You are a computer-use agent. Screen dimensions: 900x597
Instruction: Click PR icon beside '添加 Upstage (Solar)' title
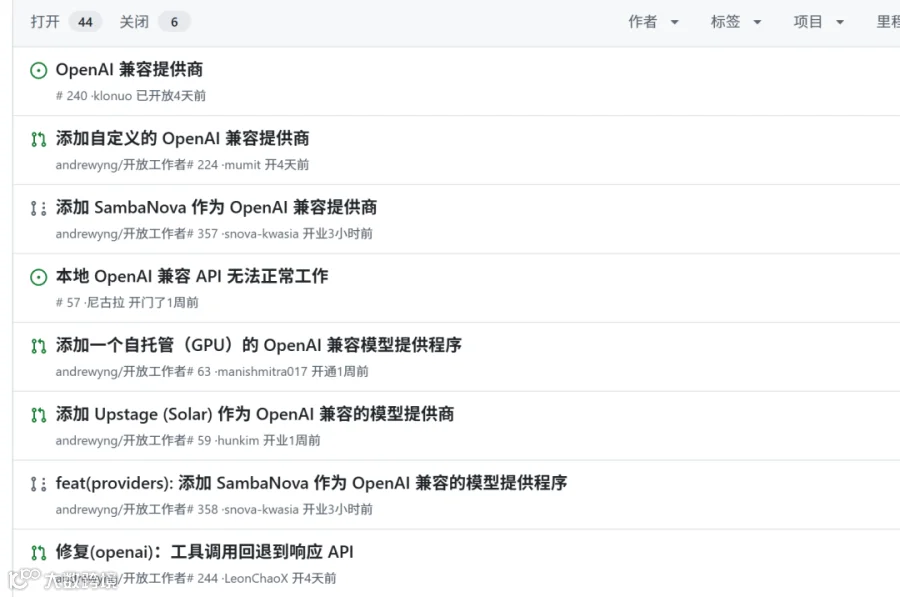pos(38,415)
